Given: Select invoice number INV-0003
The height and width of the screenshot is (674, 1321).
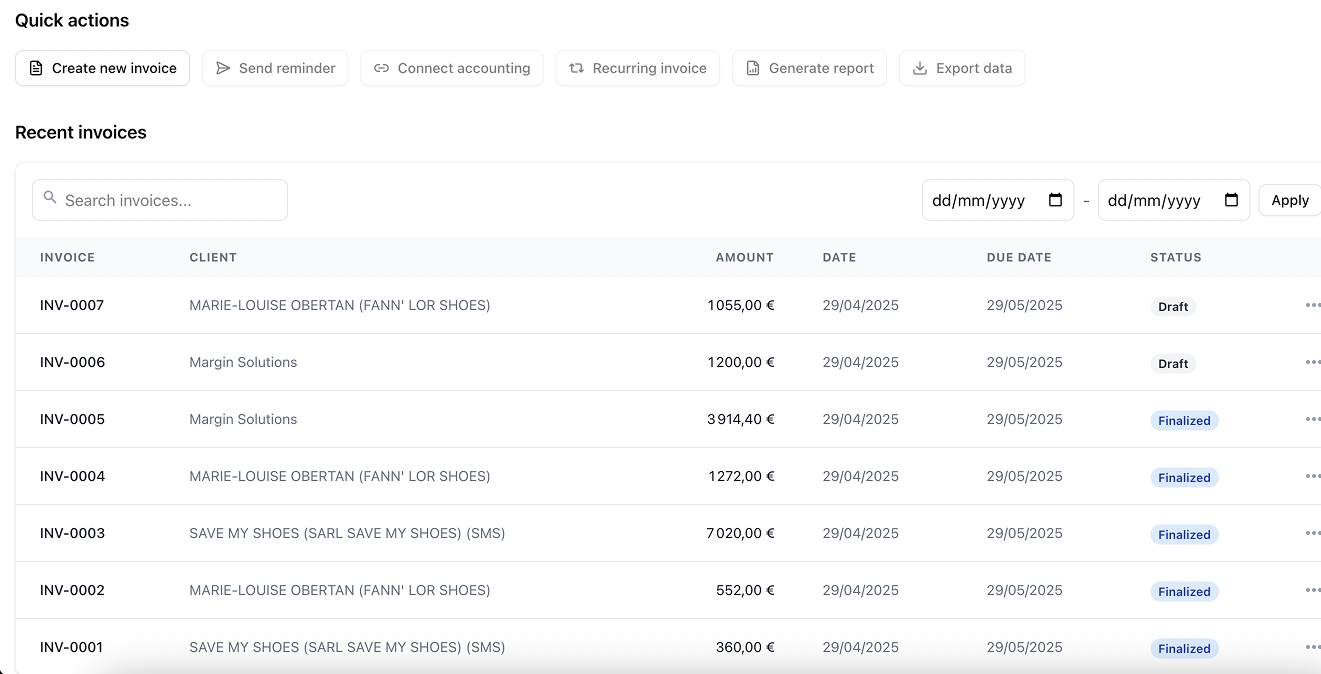Looking at the screenshot, I should tap(72, 533).
